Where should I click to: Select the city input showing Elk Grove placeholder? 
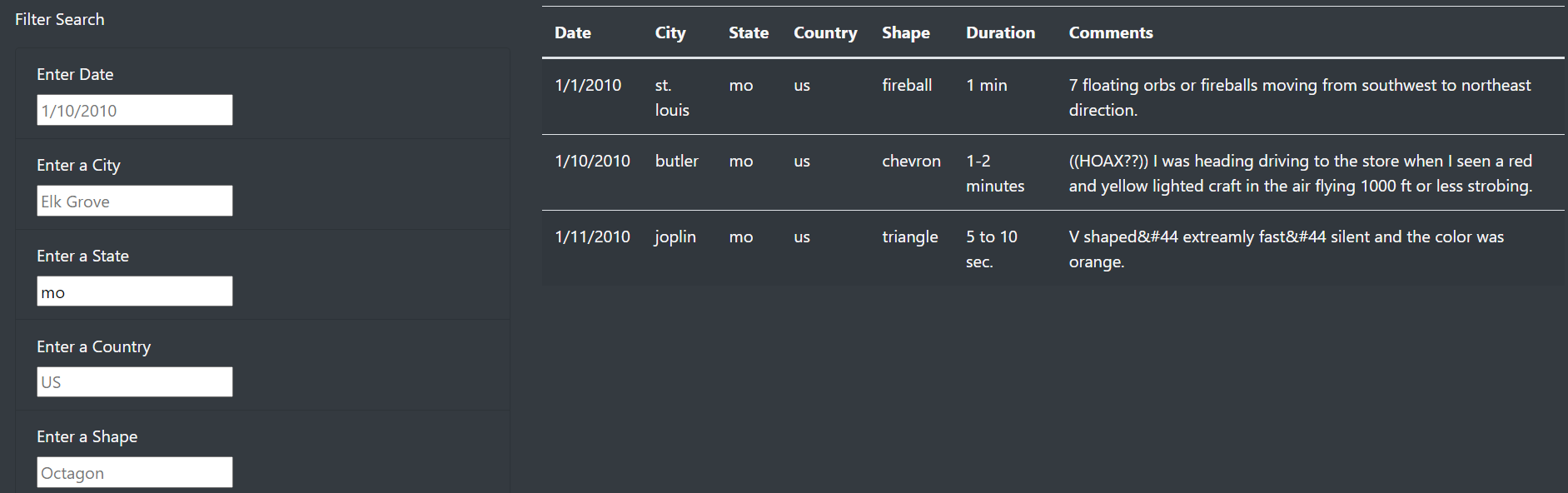[133, 200]
